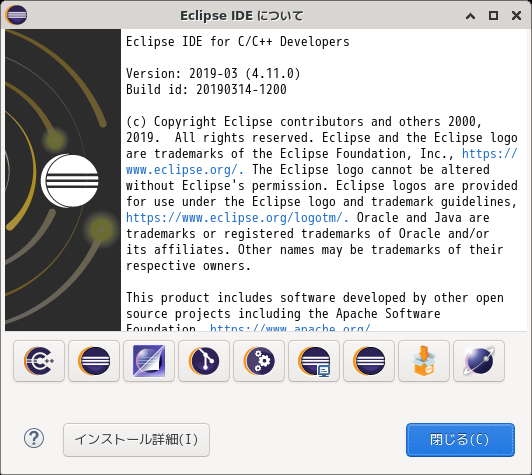
Task: Open the orange box download (Marketplace) feature icon
Action: (424, 361)
